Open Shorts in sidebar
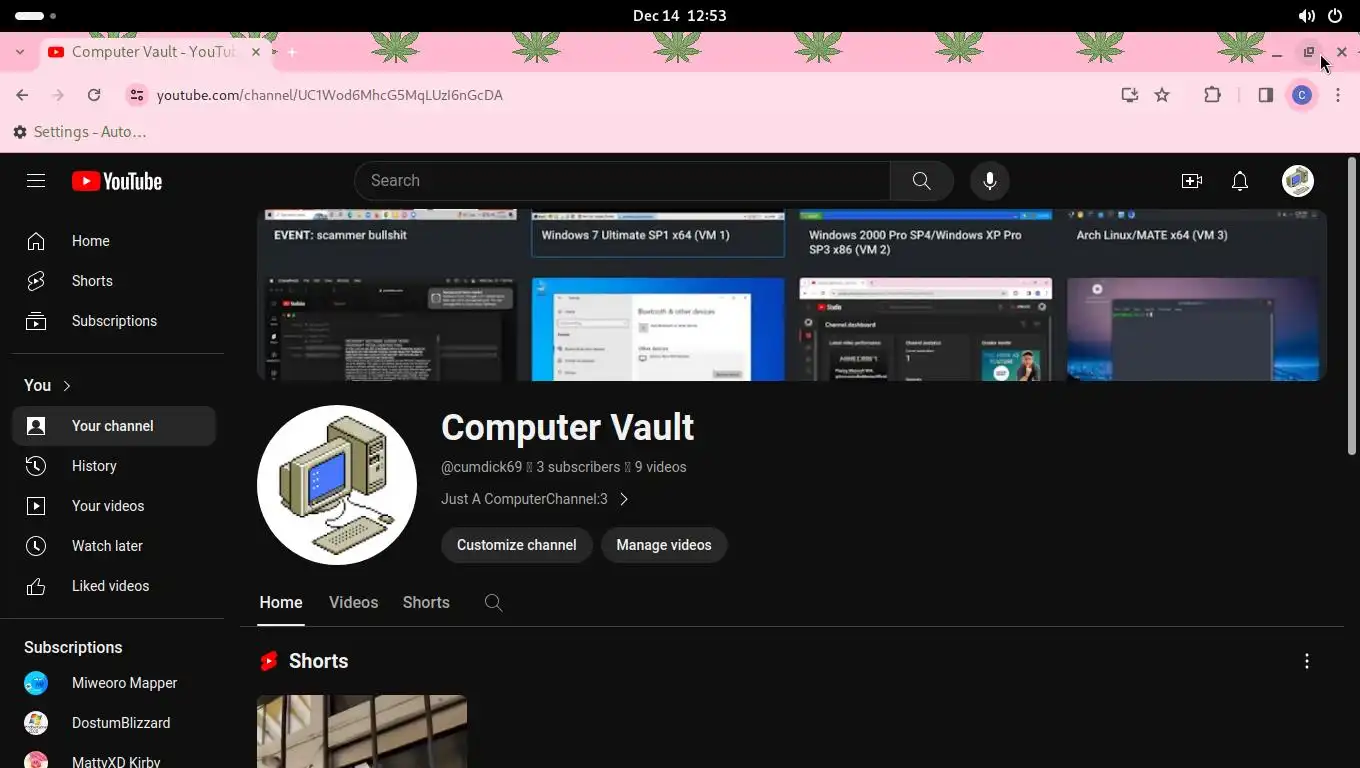The width and height of the screenshot is (1360, 768). point(114,281)
